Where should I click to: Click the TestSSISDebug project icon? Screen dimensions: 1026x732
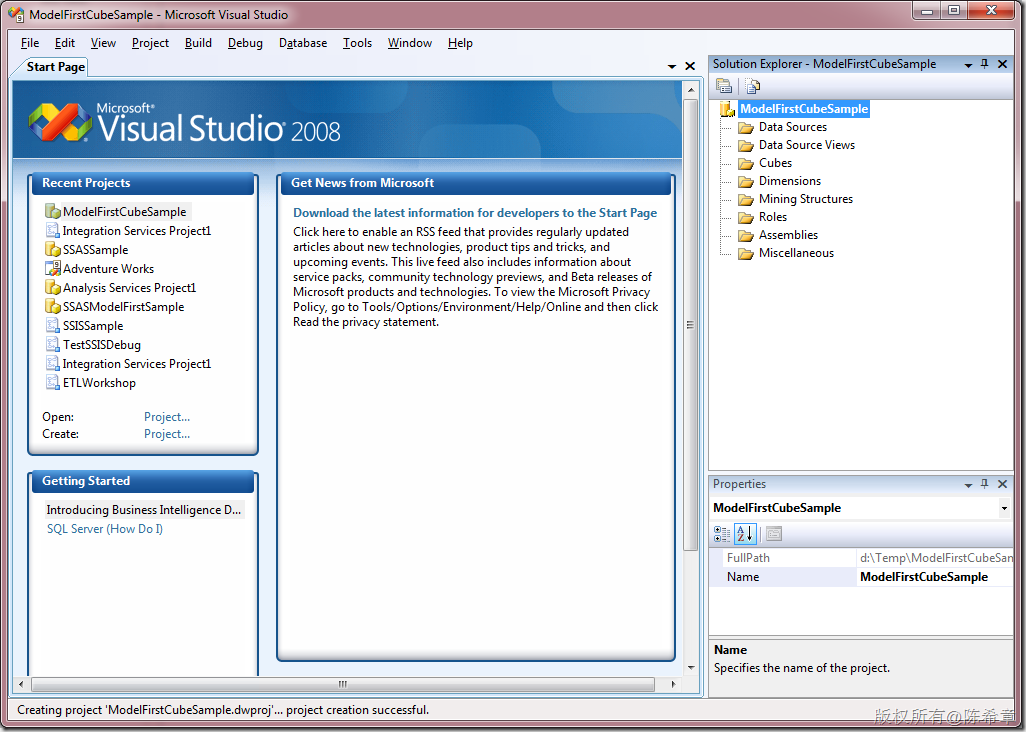click(x=52, y=344)
